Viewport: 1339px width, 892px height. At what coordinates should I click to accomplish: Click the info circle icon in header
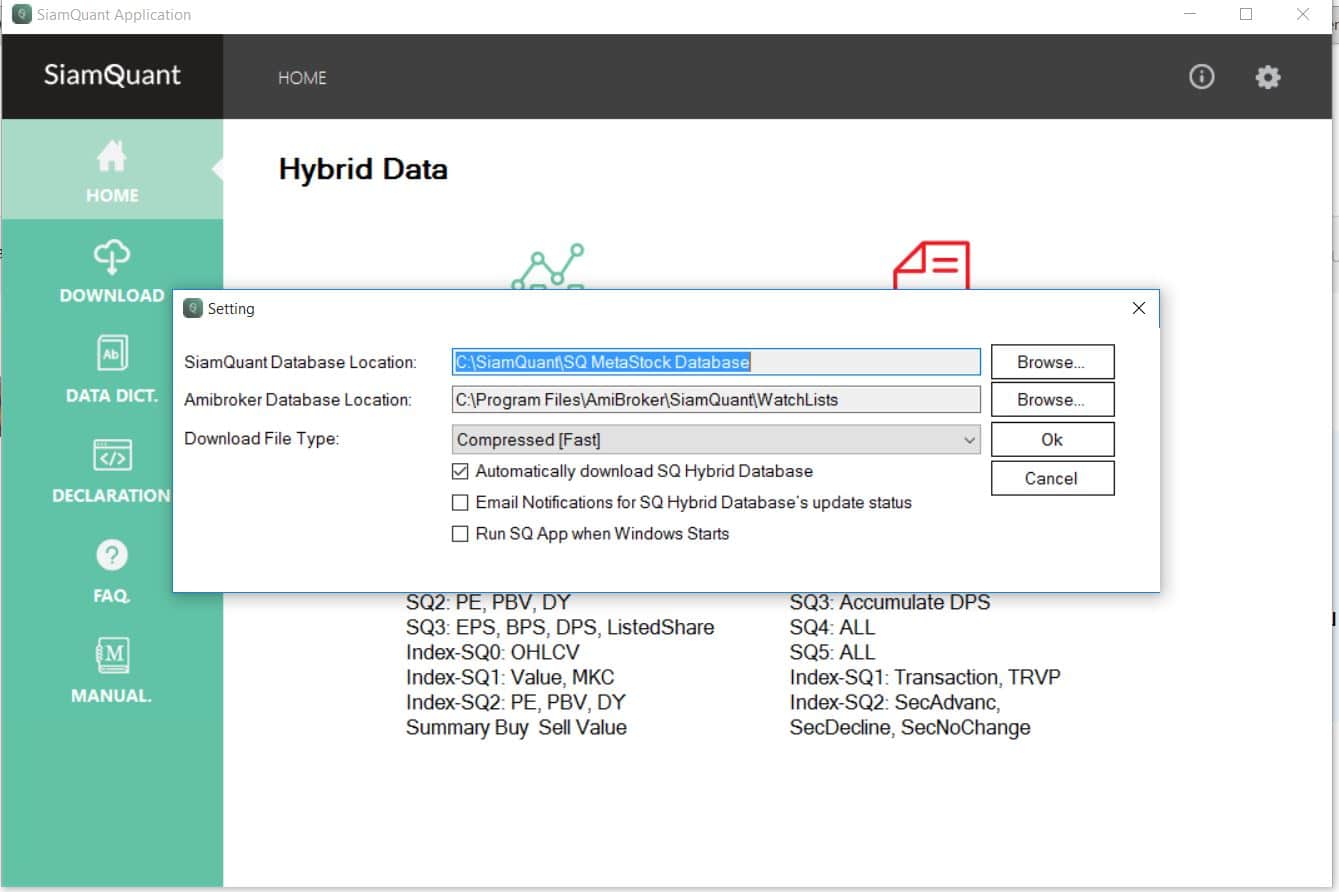click(1201, 77)
